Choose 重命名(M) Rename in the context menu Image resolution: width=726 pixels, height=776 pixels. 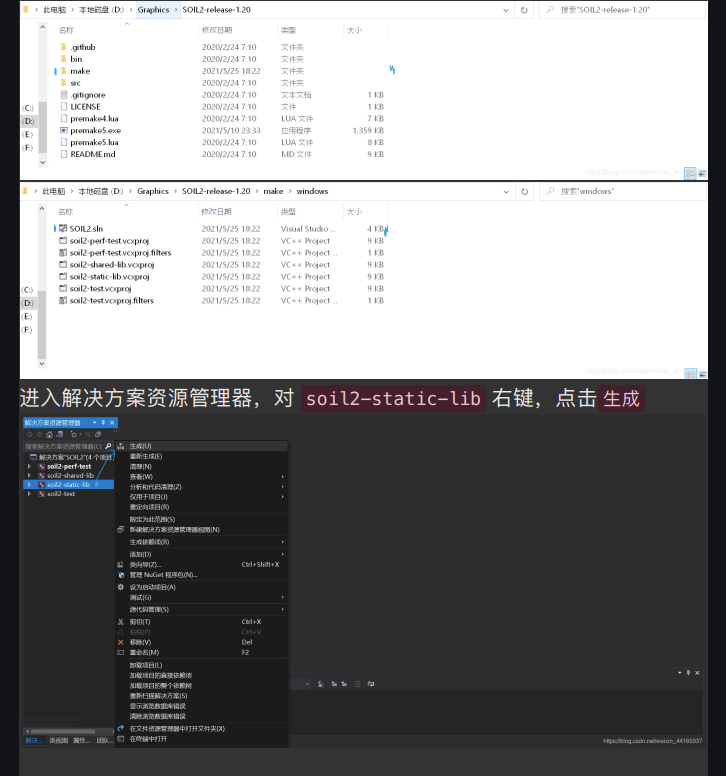pyautogui.click(x=201, y=652)
